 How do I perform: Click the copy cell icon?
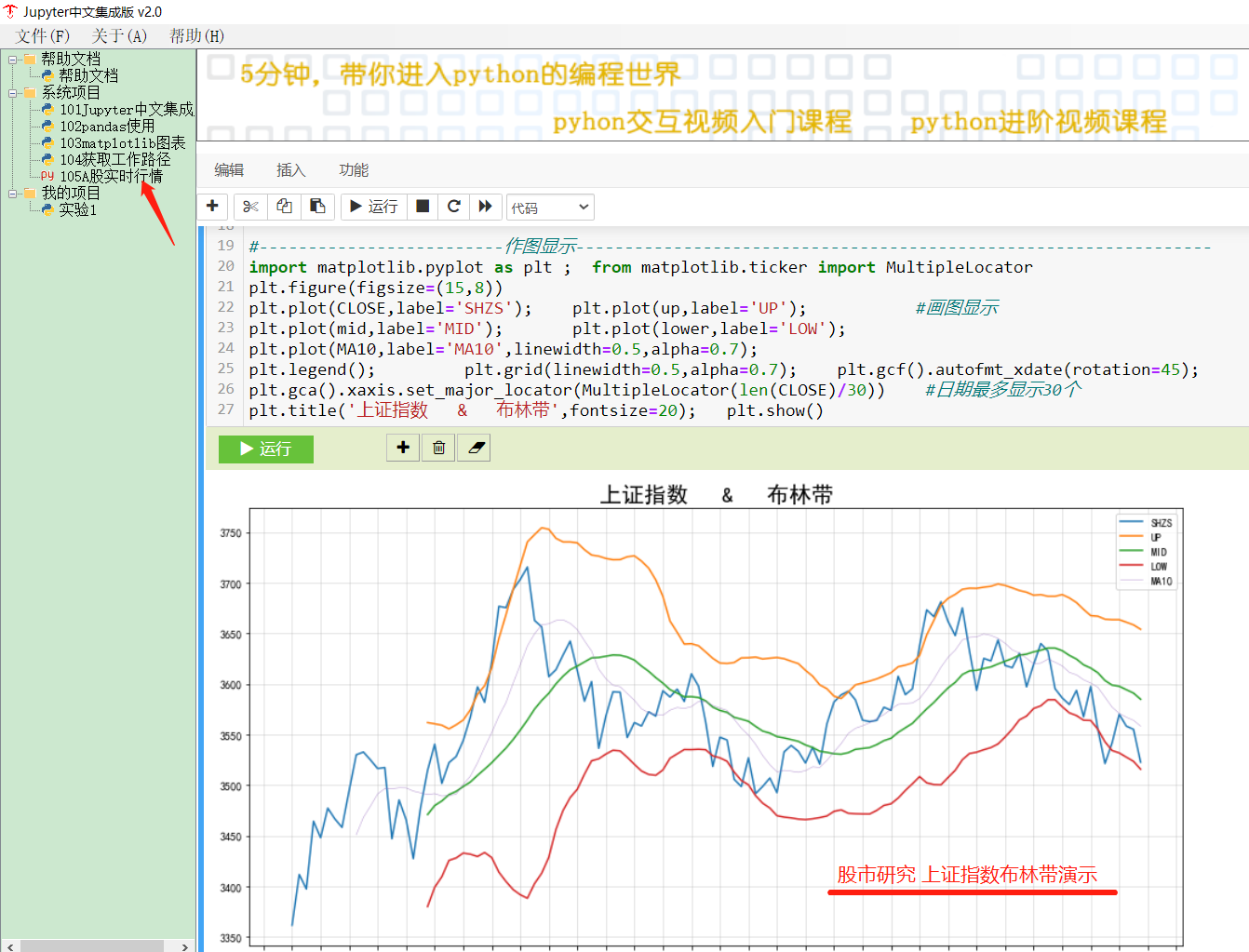click(x=284, y=206)
